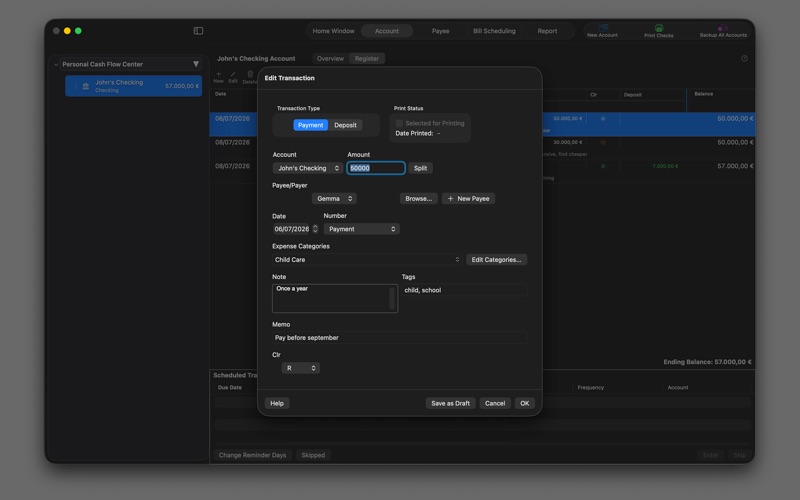Click the date field stepper arrows

(315, 229)
